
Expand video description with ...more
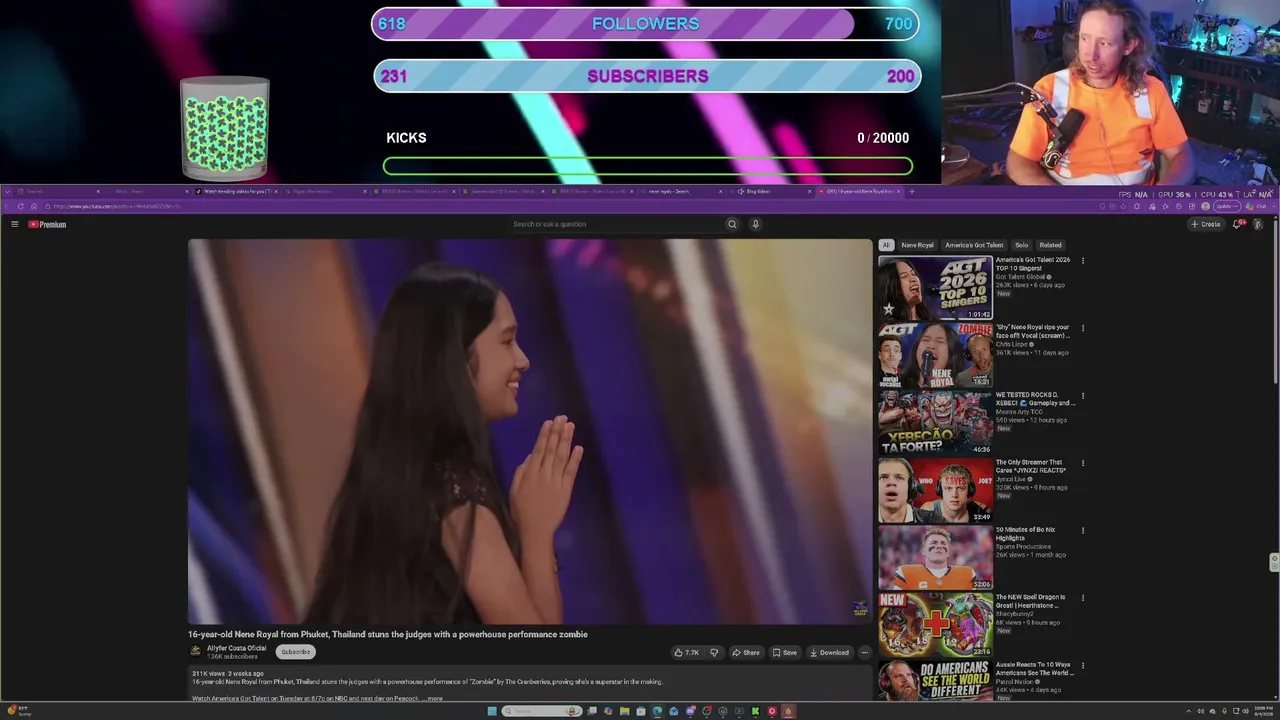click(x=433, y=698)
